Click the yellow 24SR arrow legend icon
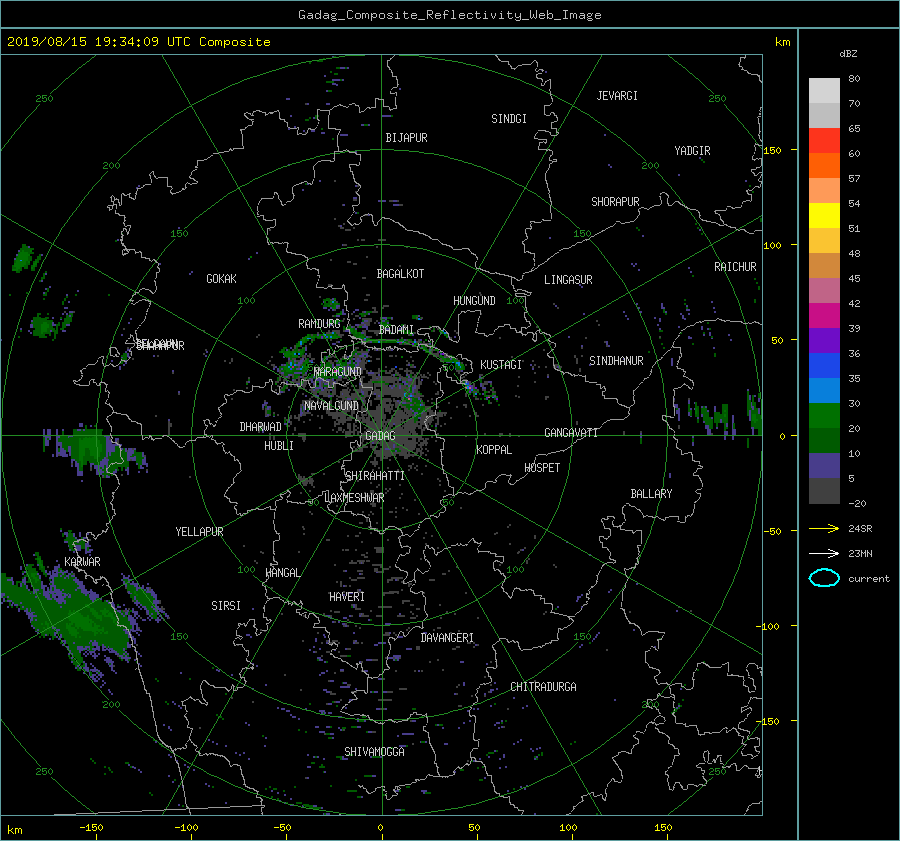This screenshot has height=841, width=900. 824,528
